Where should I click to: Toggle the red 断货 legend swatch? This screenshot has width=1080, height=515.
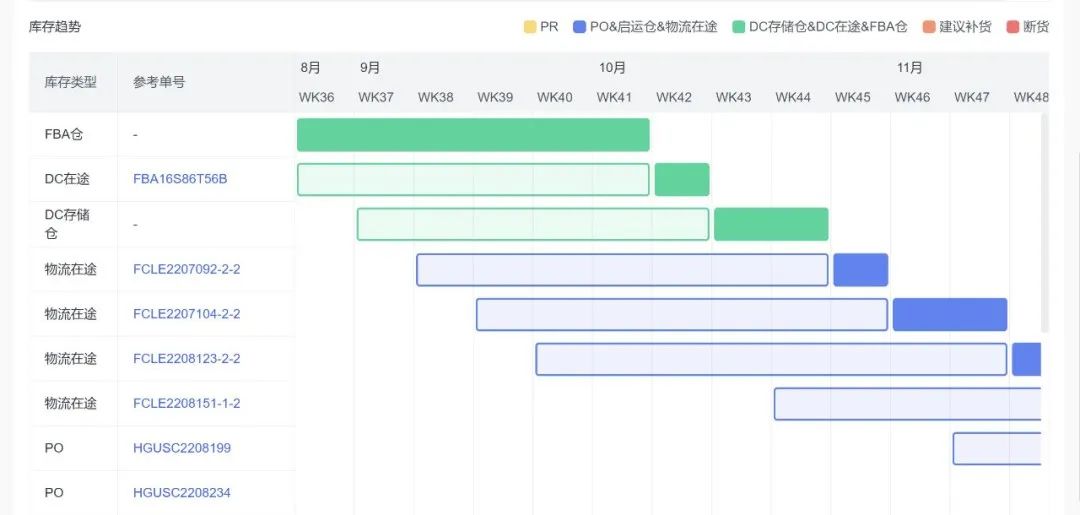tap(1012, 28)
